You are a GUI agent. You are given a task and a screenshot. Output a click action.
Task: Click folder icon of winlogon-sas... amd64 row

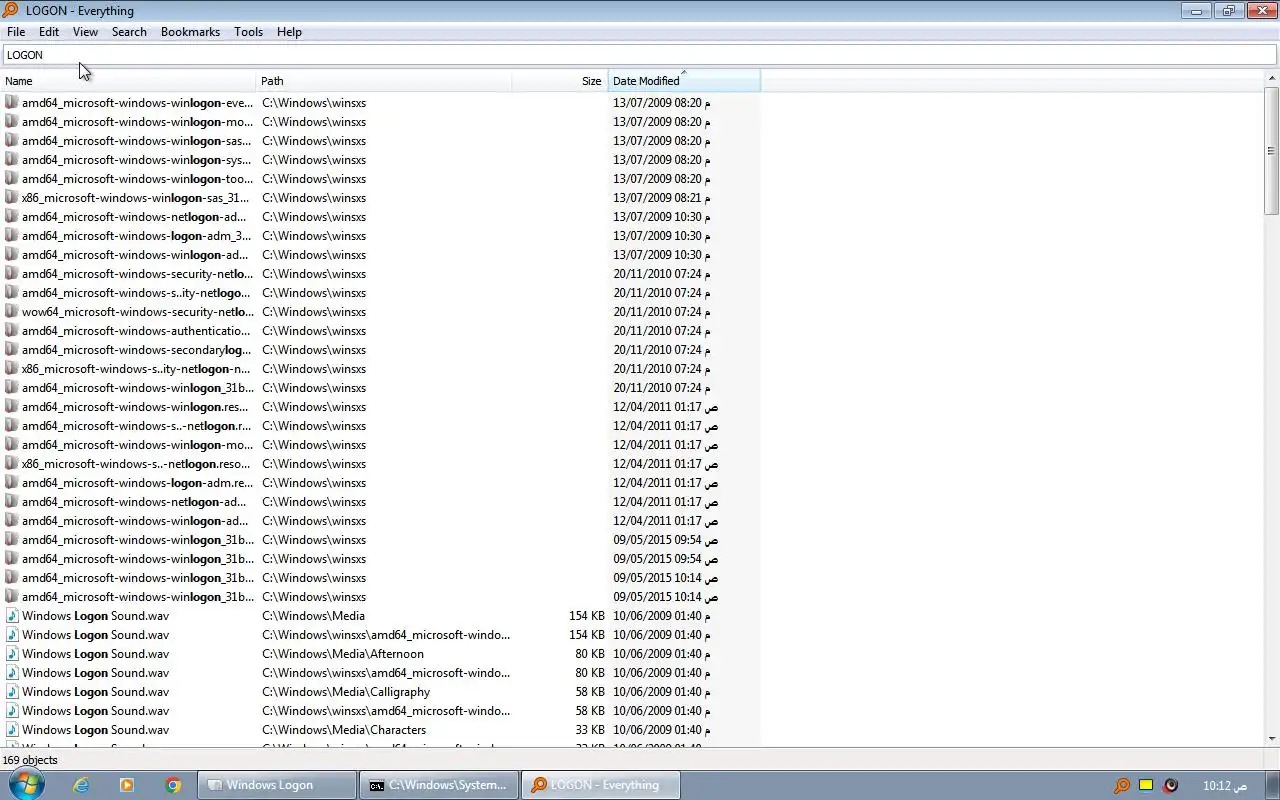12,140
